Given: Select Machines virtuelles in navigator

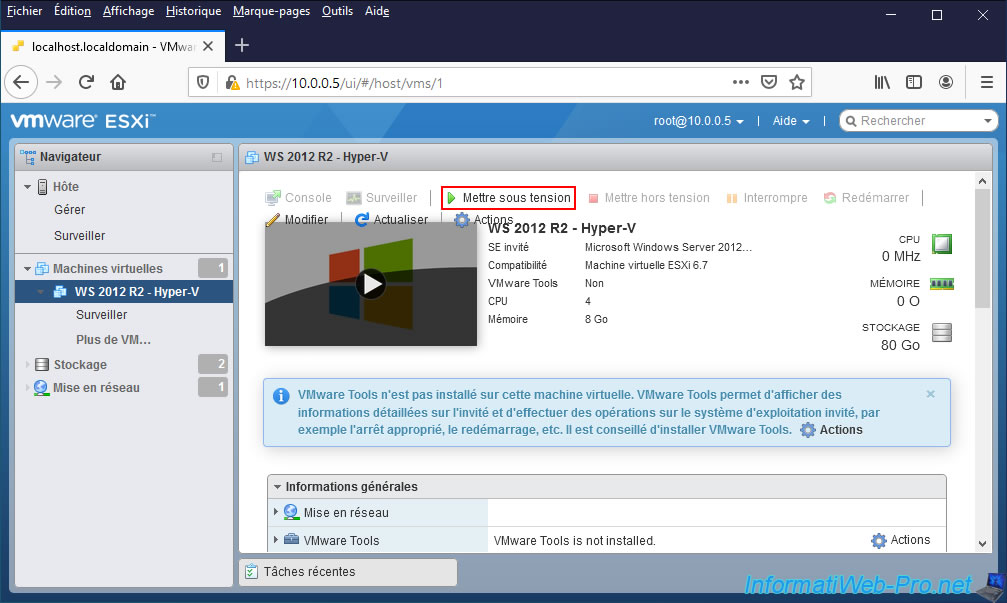Looking at the screenshot, I should [x=108, y=268].
